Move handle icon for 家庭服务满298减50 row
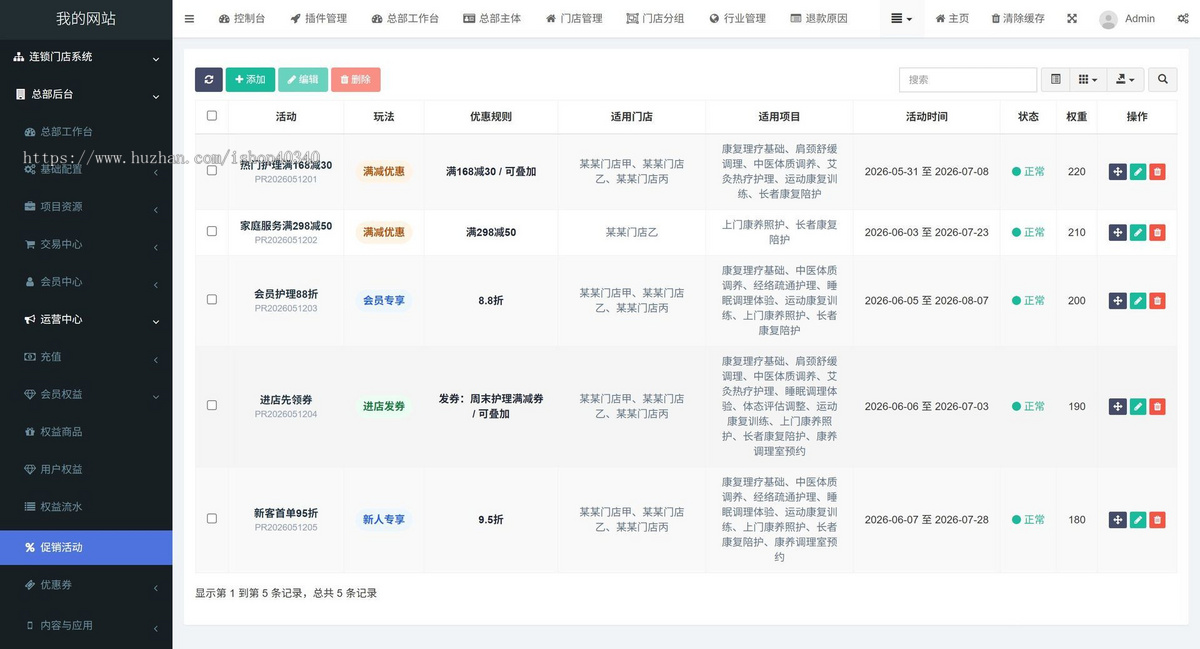 1118,232
